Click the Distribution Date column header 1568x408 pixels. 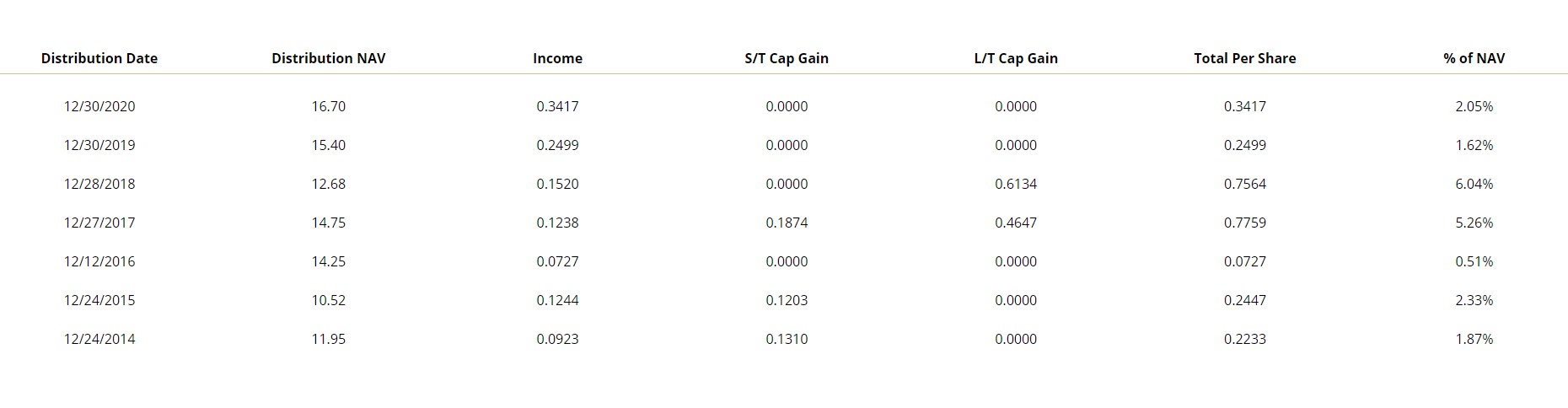tap(99, 58)
